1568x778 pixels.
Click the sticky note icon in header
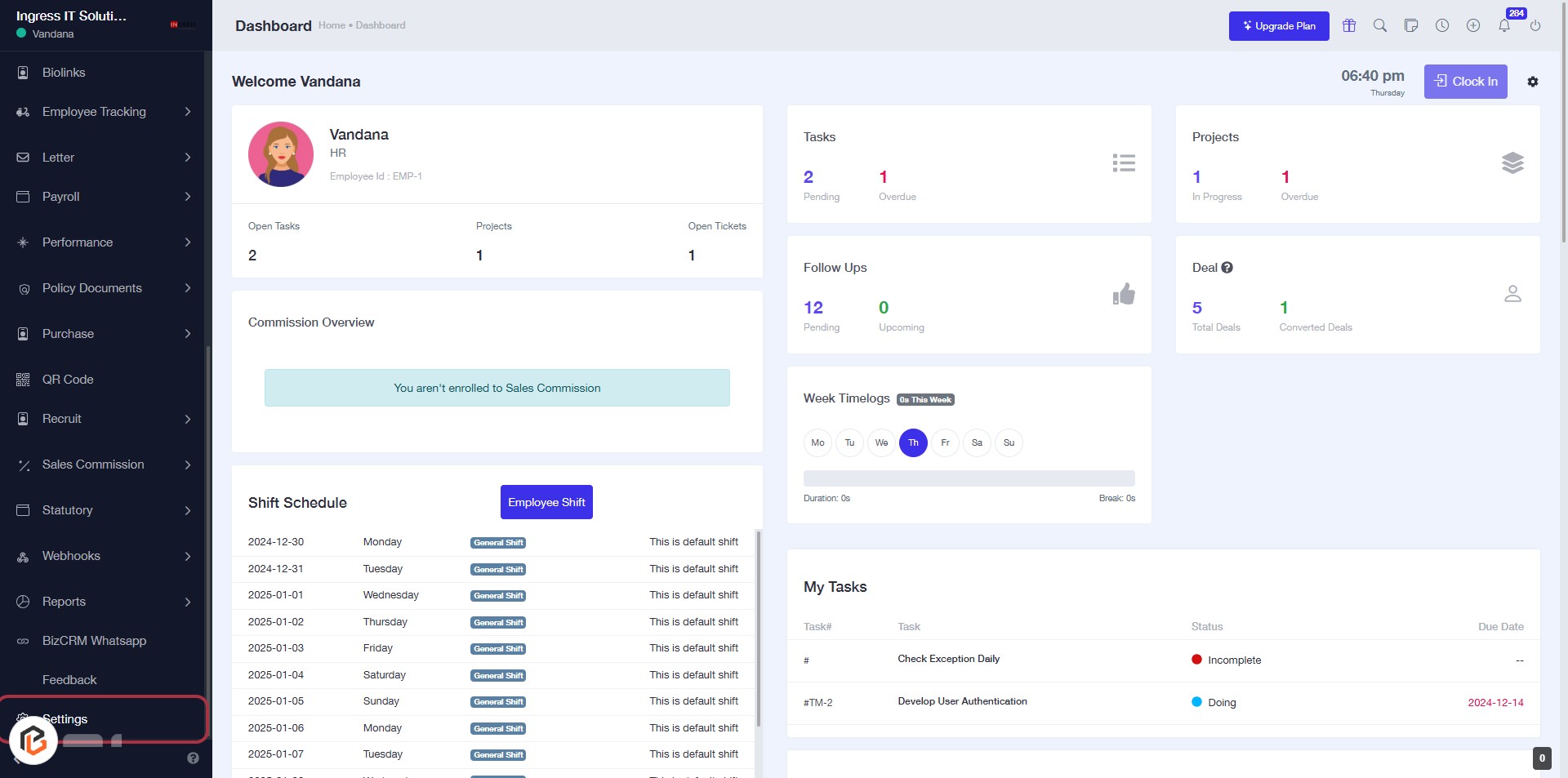tap(1411, 25)
